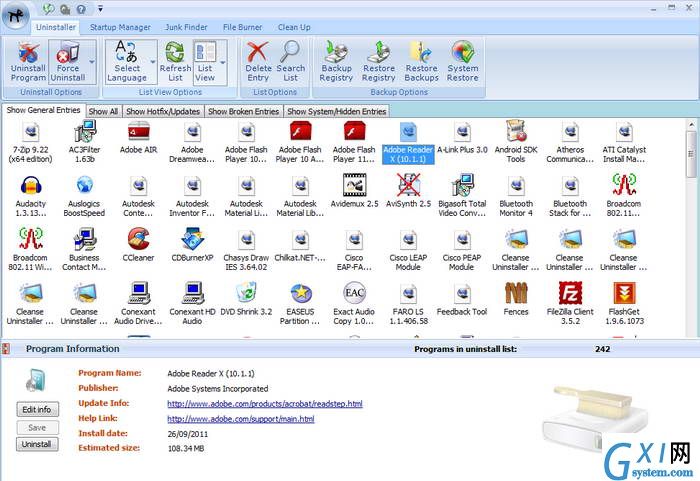Click the help question mark icon in title bar
This screenshot has width=700, height=481.
tap(81, 9)
